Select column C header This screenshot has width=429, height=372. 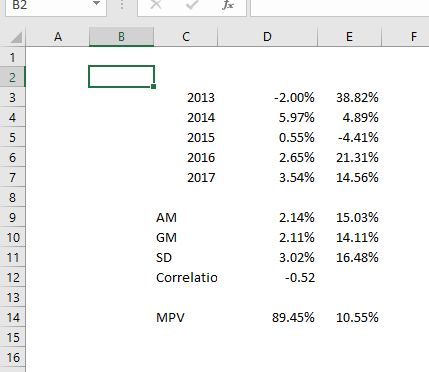tap(186, 37)
